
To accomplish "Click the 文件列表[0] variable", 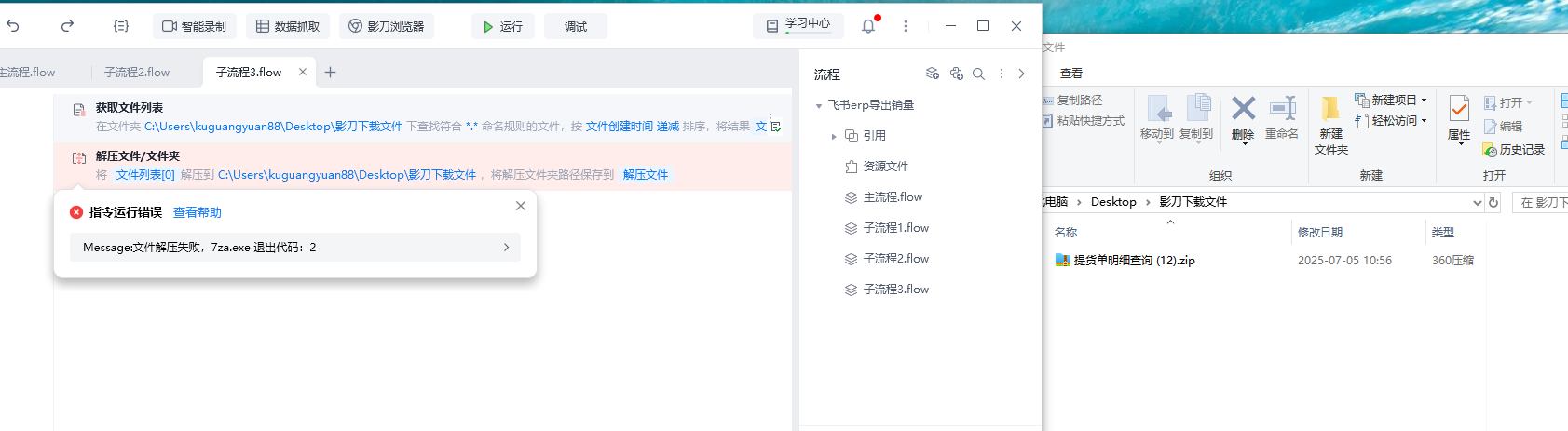I will (145, 175).
